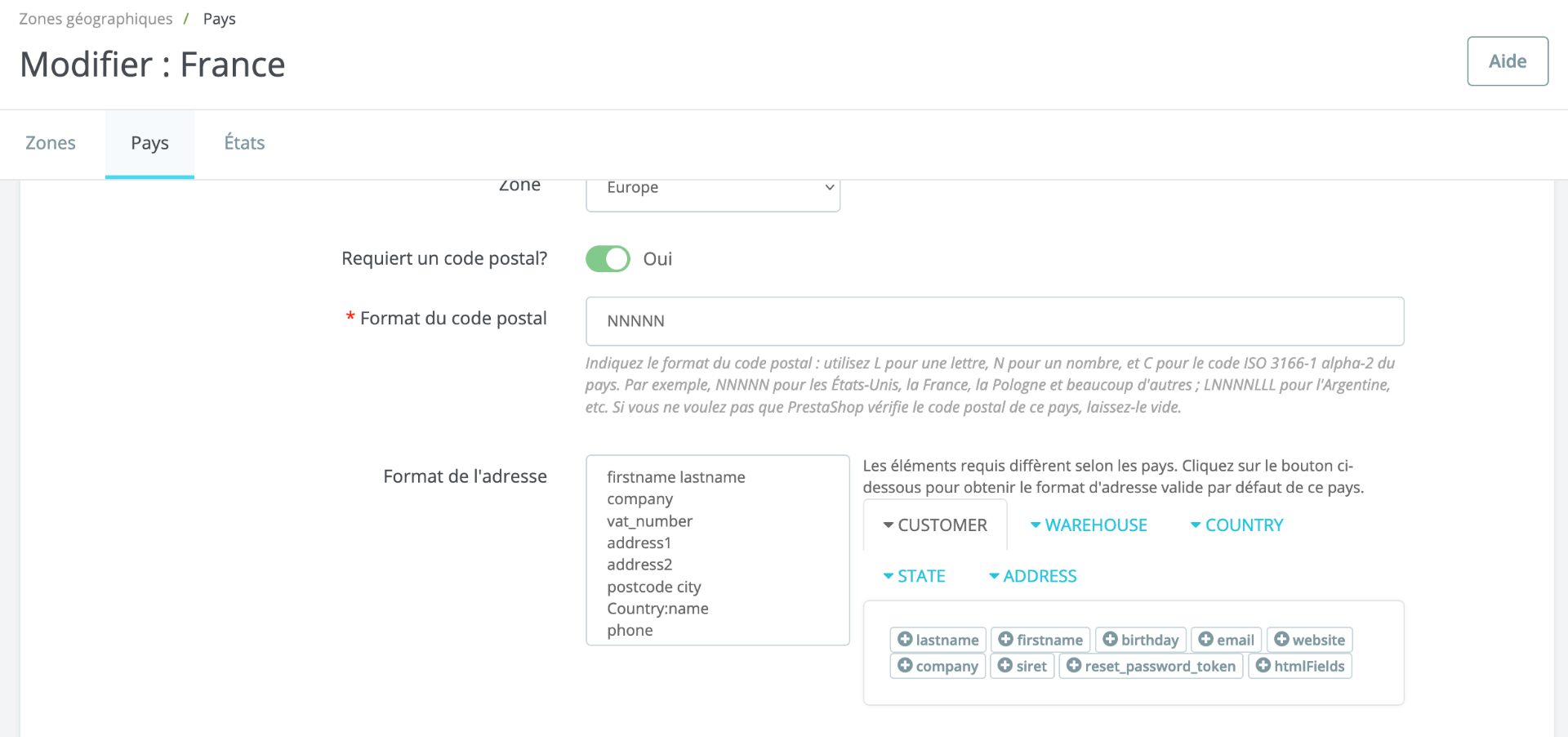
Task: Add the company field tag
Action: (938, 666)
